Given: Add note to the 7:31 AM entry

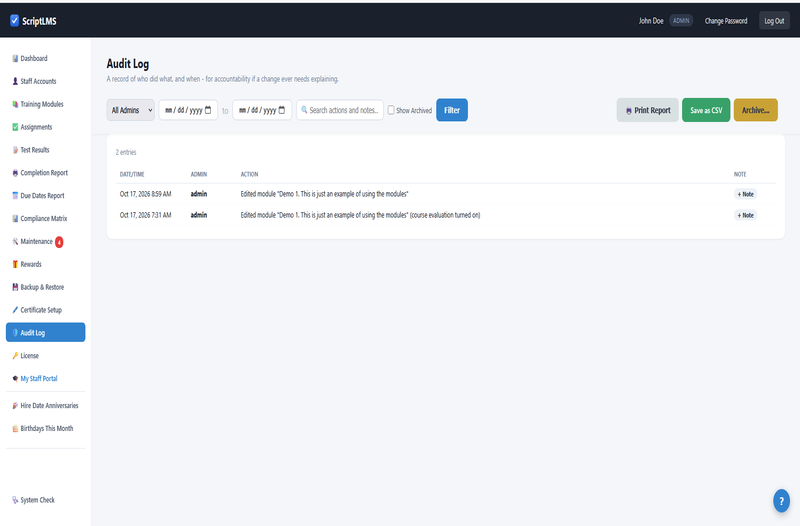Looking at the screenshot, I should click(x=745, y=215).
